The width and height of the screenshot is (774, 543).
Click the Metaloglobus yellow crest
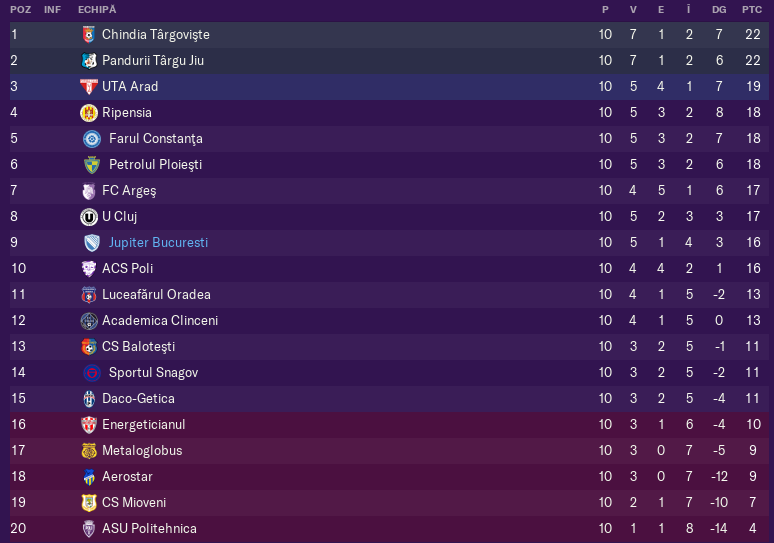(x=89, y=451)
